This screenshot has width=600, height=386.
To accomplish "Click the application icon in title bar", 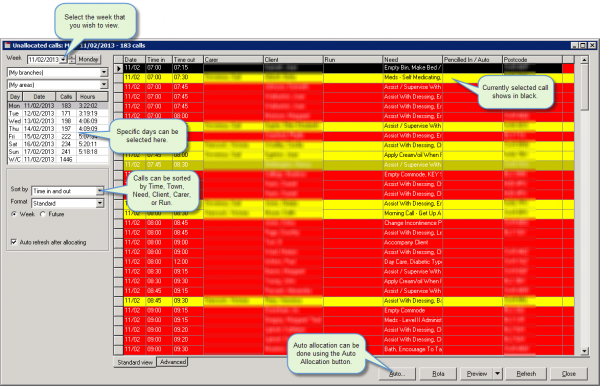I will tap(7, 45).
